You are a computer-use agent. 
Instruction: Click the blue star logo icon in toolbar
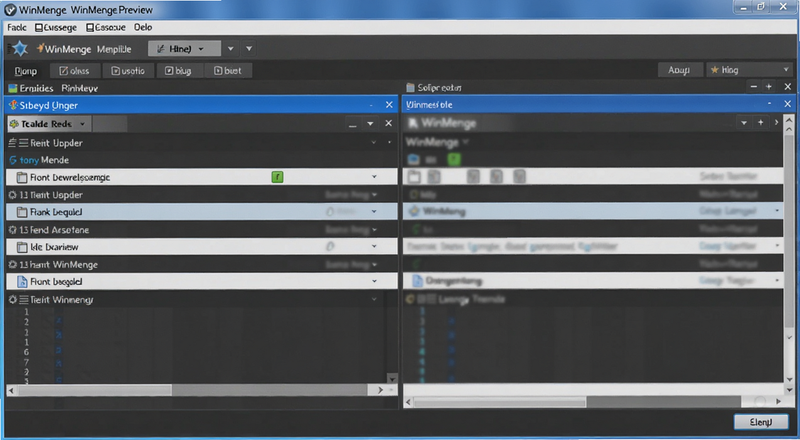[20, 48]
